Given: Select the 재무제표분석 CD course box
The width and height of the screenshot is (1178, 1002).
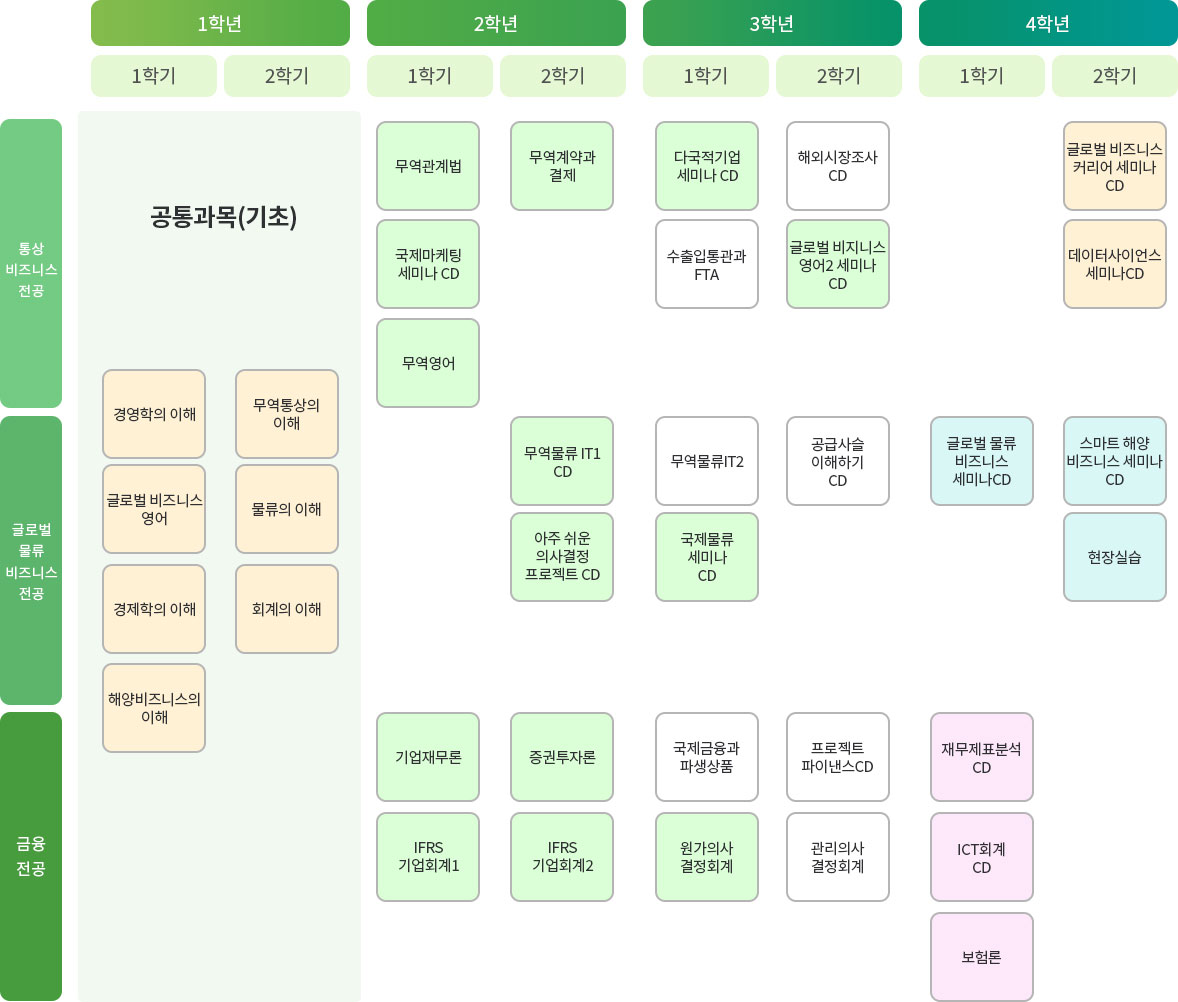Looking at the screenshot, I should tap(982, 757).
